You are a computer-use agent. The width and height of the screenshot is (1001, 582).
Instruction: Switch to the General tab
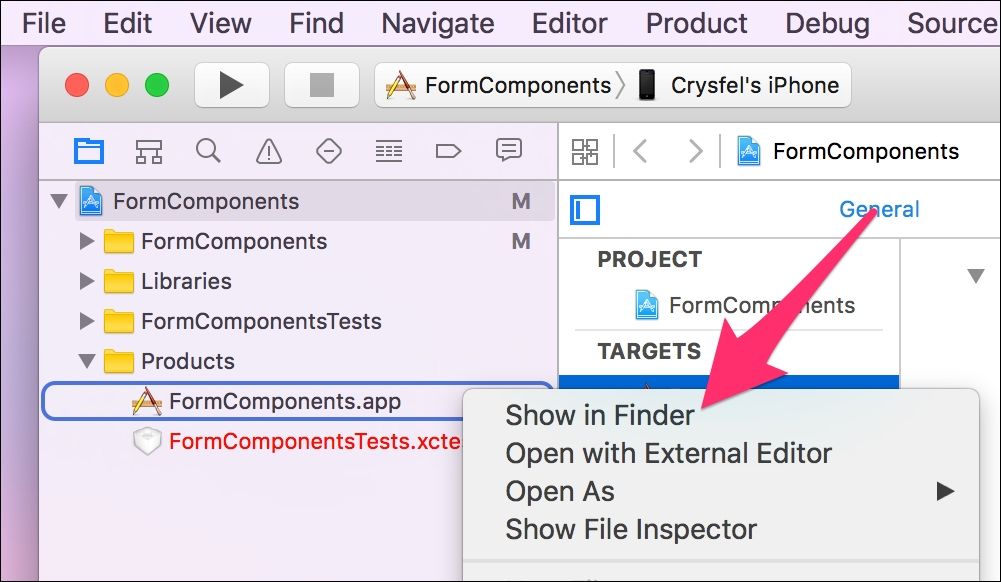click(x=879, y=209)
